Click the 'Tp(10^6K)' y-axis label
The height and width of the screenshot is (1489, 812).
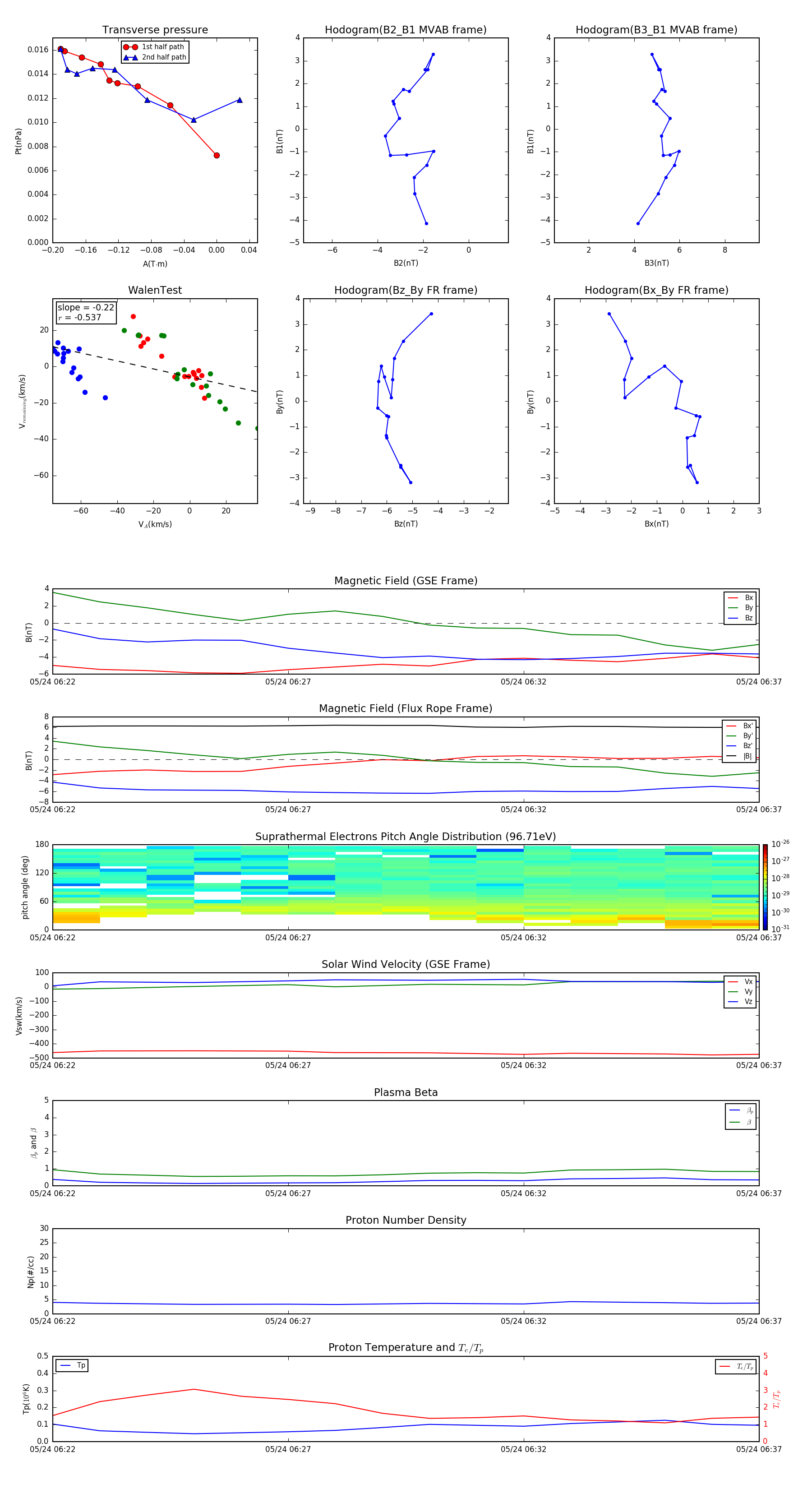(26, 1399)
